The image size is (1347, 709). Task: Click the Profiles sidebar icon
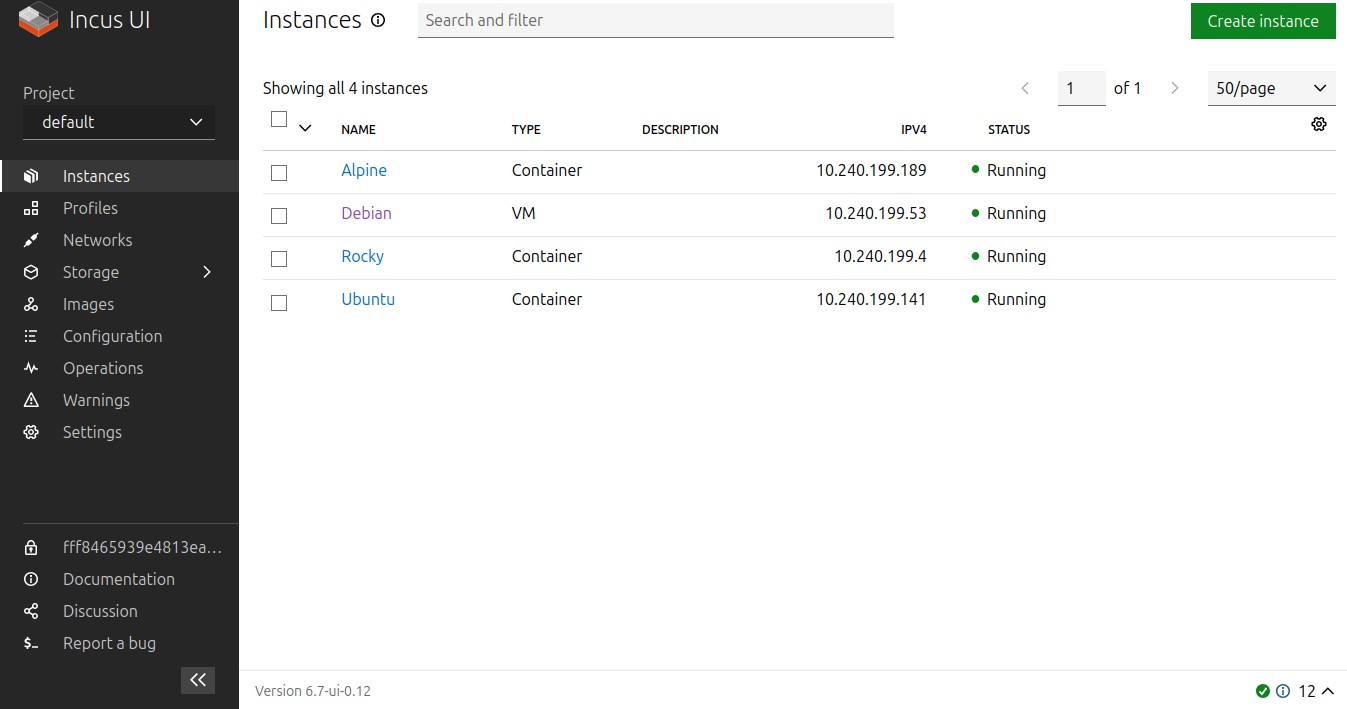[x=31, y=208]
